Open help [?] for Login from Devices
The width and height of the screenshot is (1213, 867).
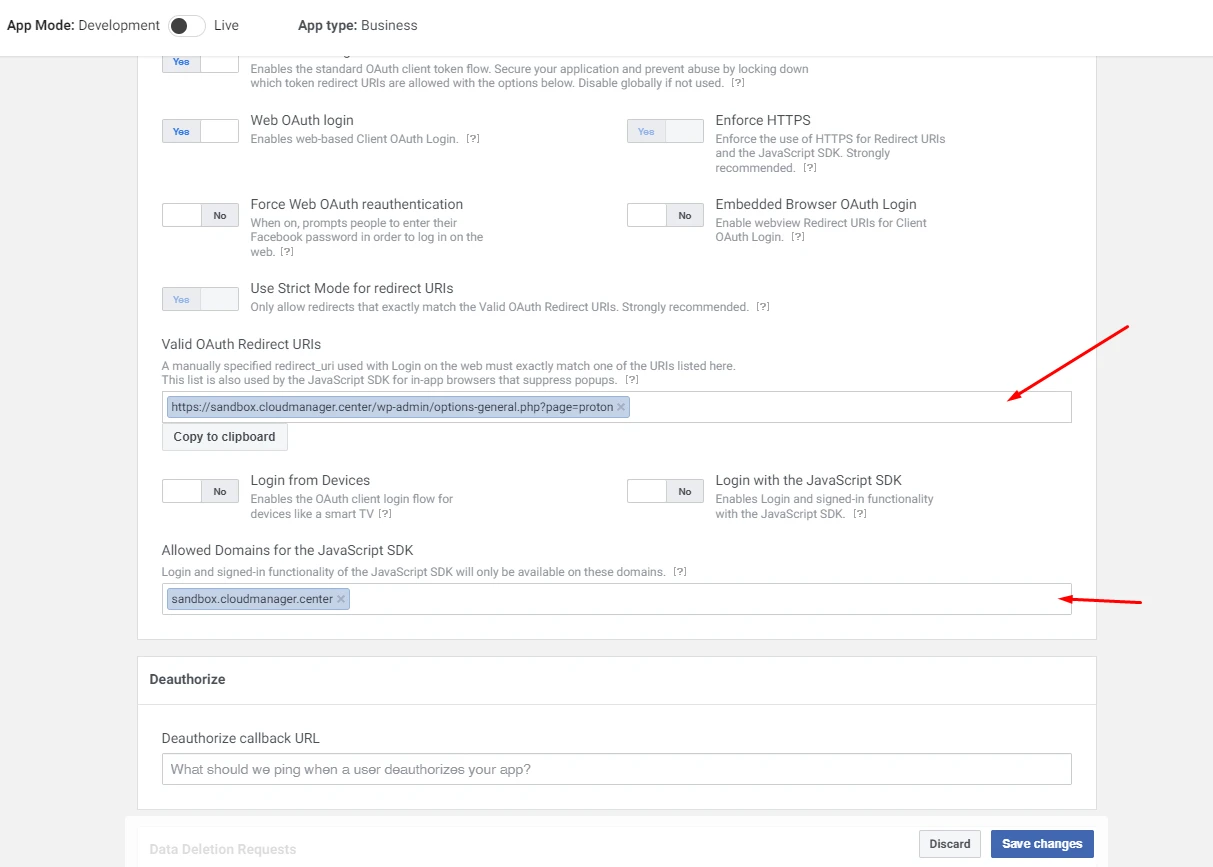pos(385,514)
